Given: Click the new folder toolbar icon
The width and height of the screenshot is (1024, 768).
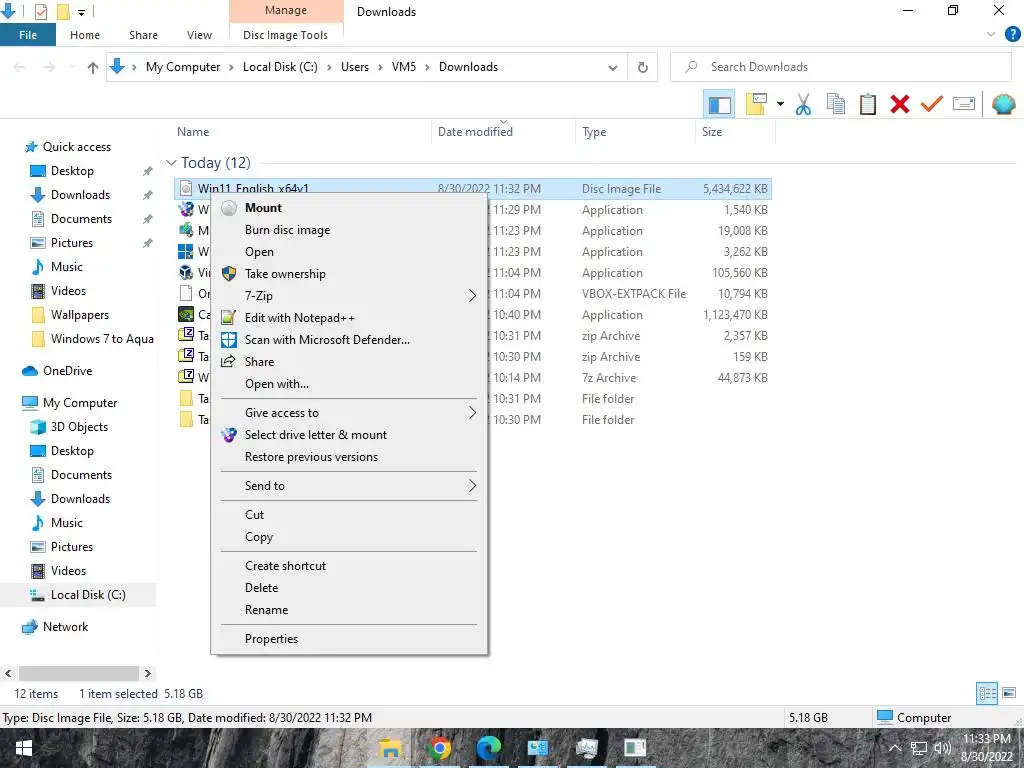Looking at the screenshot, I should click(x=756, y=104).
